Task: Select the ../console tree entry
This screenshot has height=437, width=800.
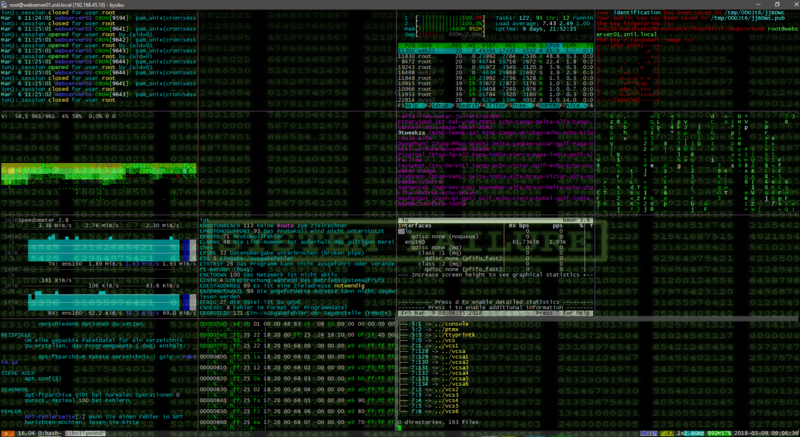Action: click(x=454, y=325)
